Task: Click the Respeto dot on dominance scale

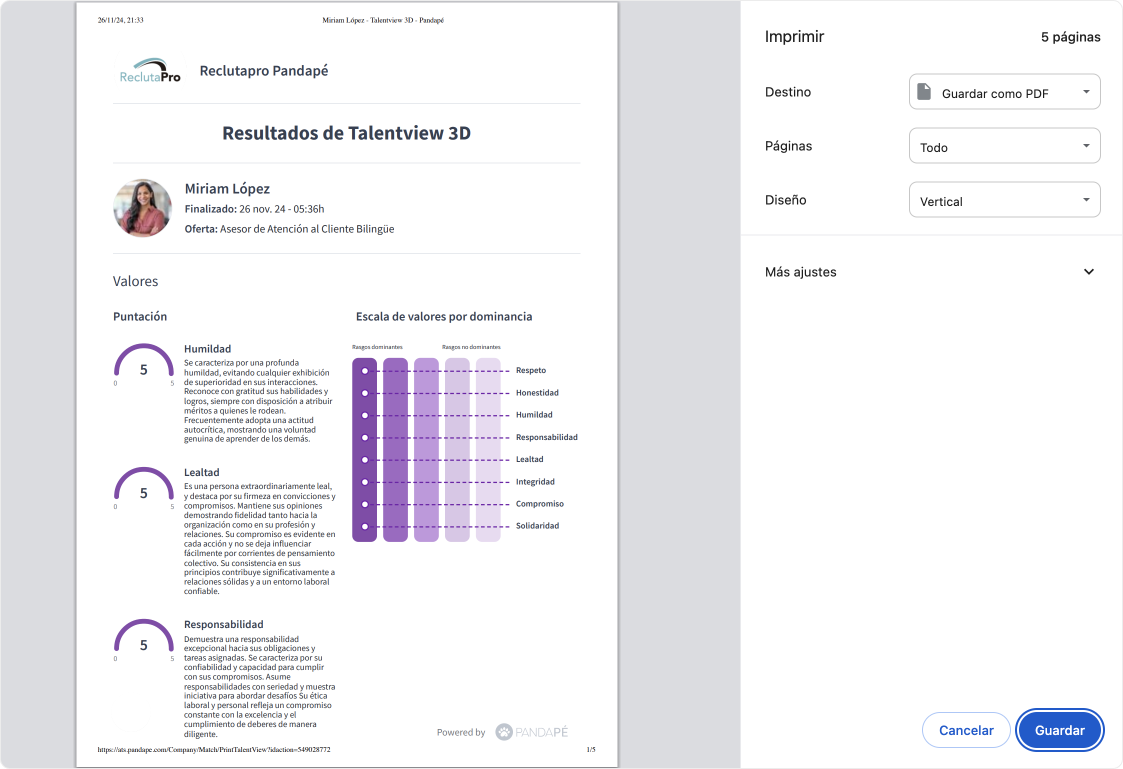Action: coord(365,371)
